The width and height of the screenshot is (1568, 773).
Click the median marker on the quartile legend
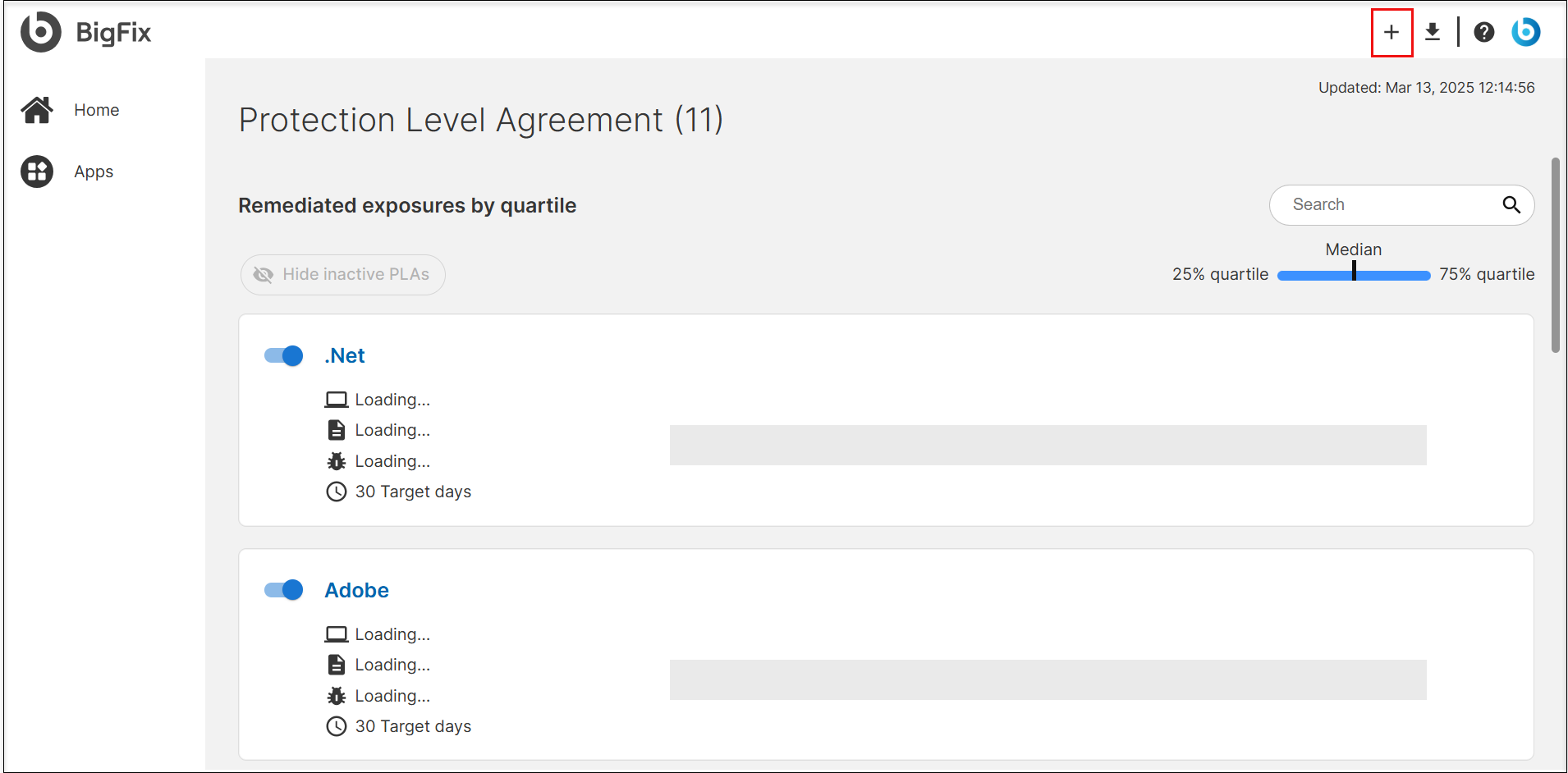pos(1354,272)
